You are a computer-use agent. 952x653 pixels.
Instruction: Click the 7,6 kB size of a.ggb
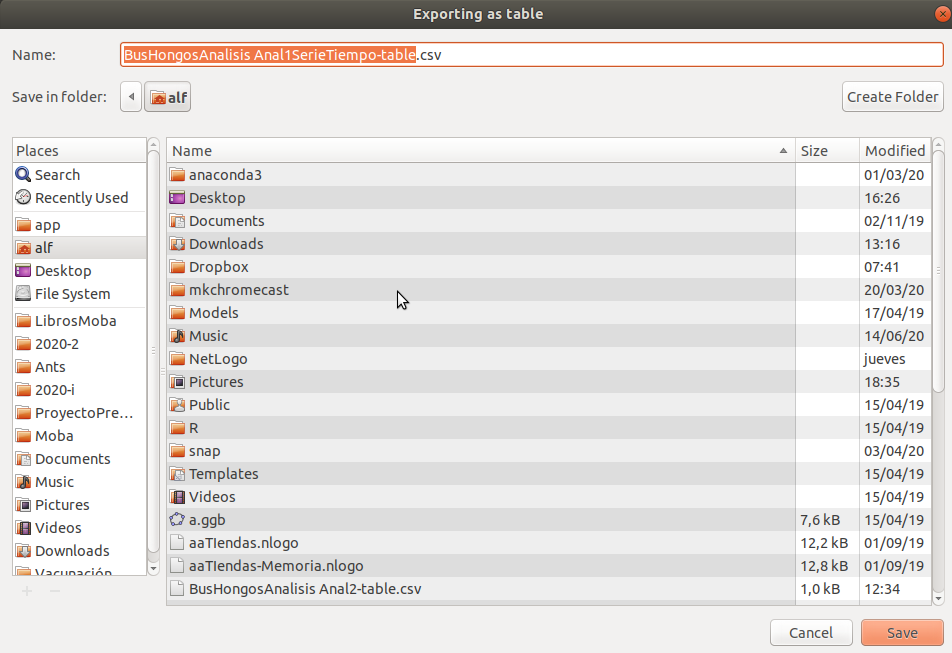(820, 520)
